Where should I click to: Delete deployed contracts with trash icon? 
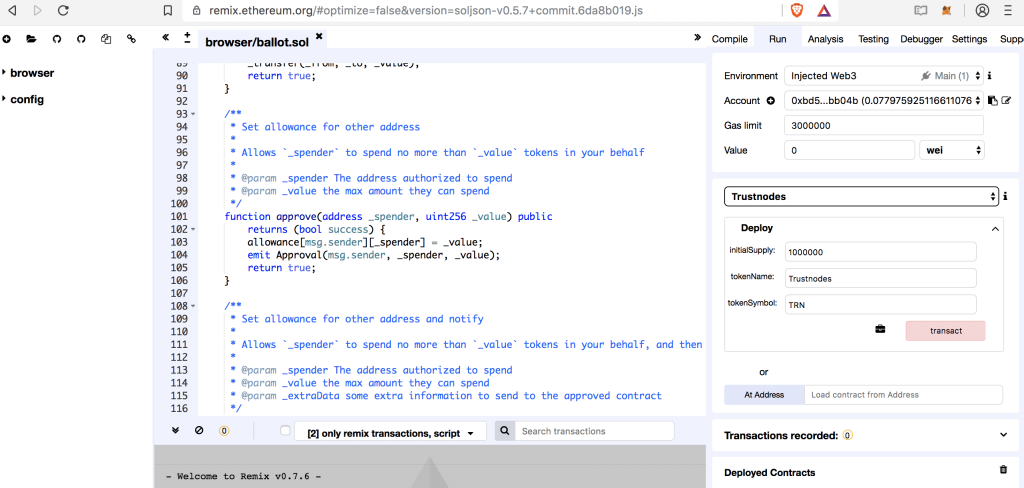click(1003, 470)
